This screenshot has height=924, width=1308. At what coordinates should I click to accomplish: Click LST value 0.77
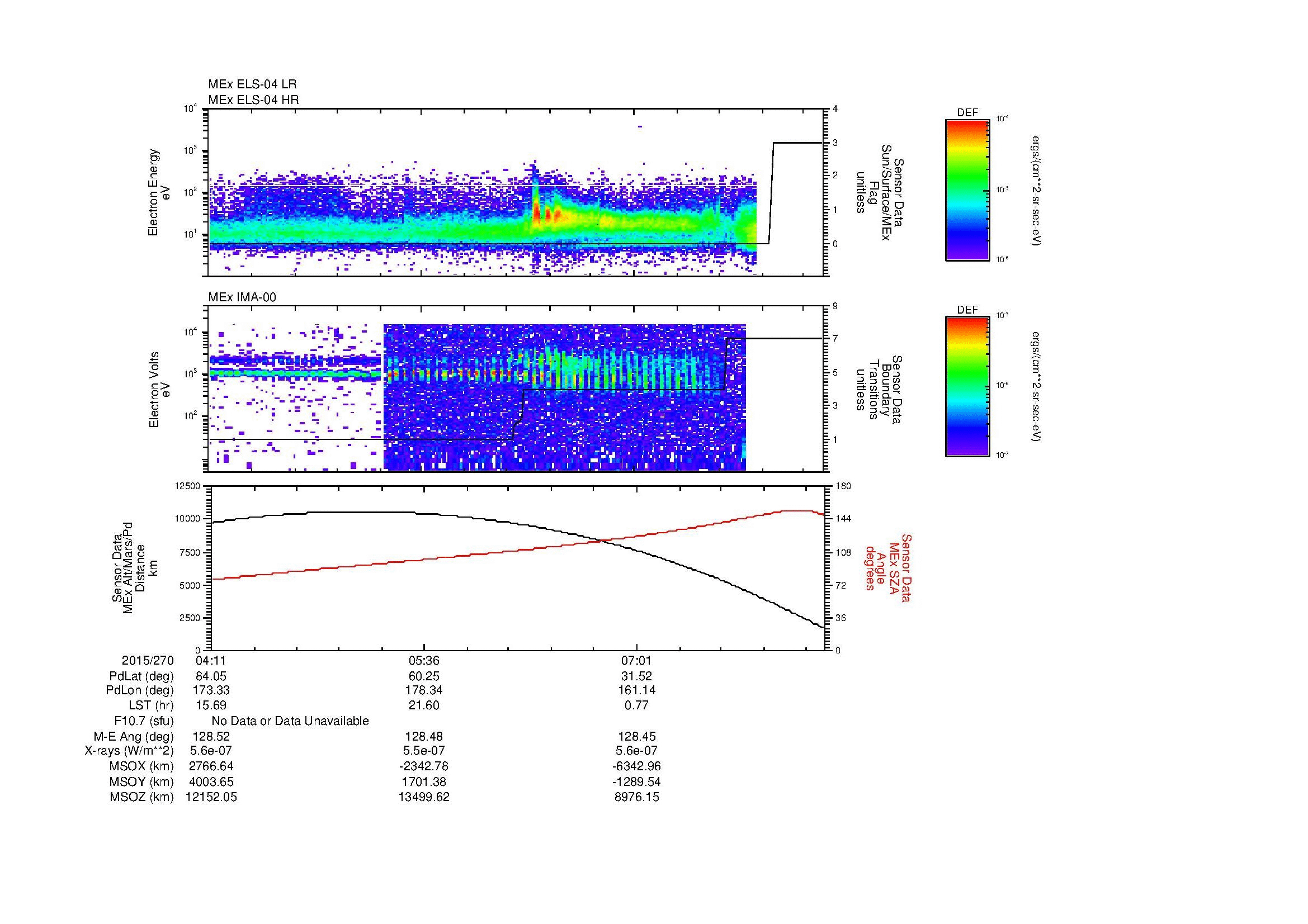coord(636,705)
